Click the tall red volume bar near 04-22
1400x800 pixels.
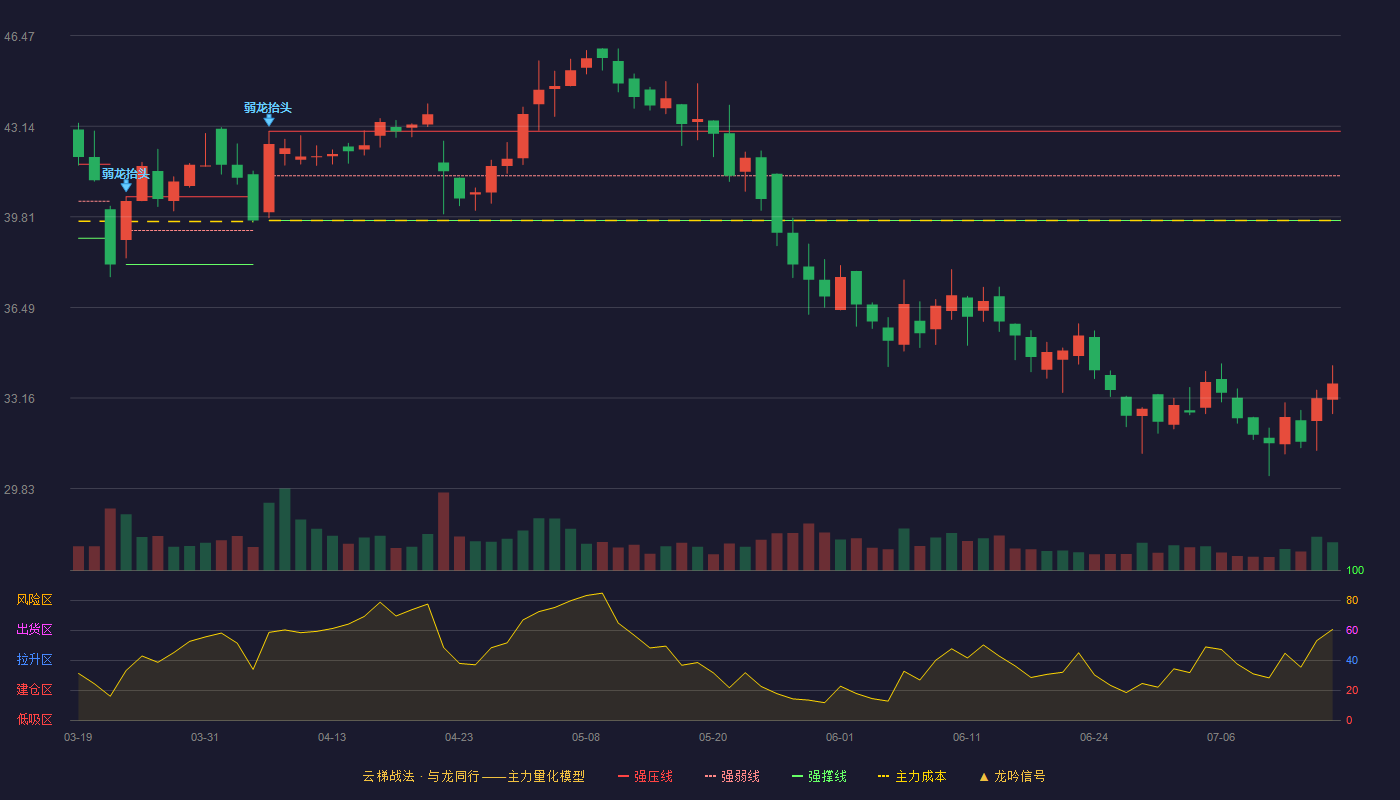(x=443, y=531)
